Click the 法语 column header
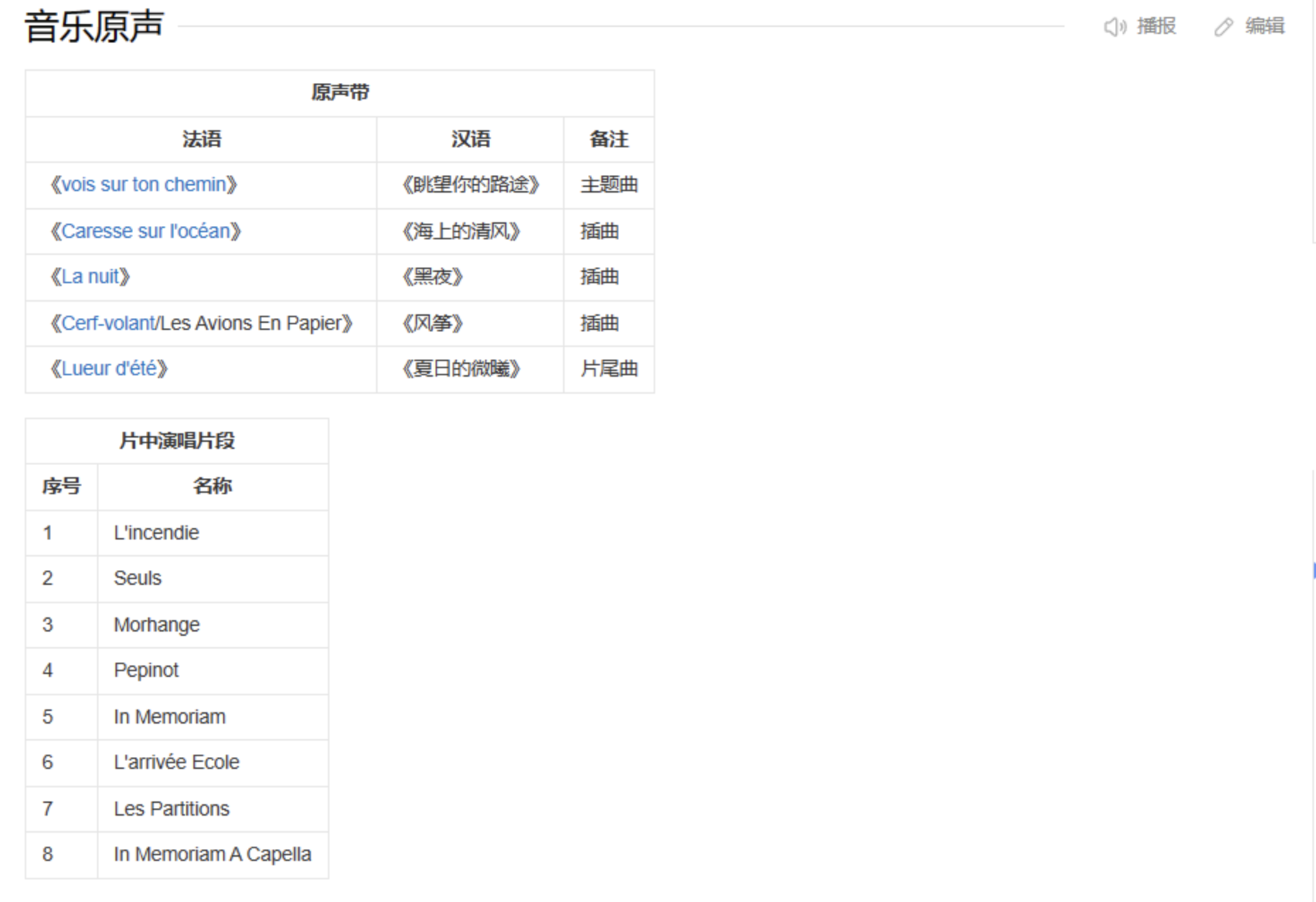 pyautogui.click(x=202, y=139)
